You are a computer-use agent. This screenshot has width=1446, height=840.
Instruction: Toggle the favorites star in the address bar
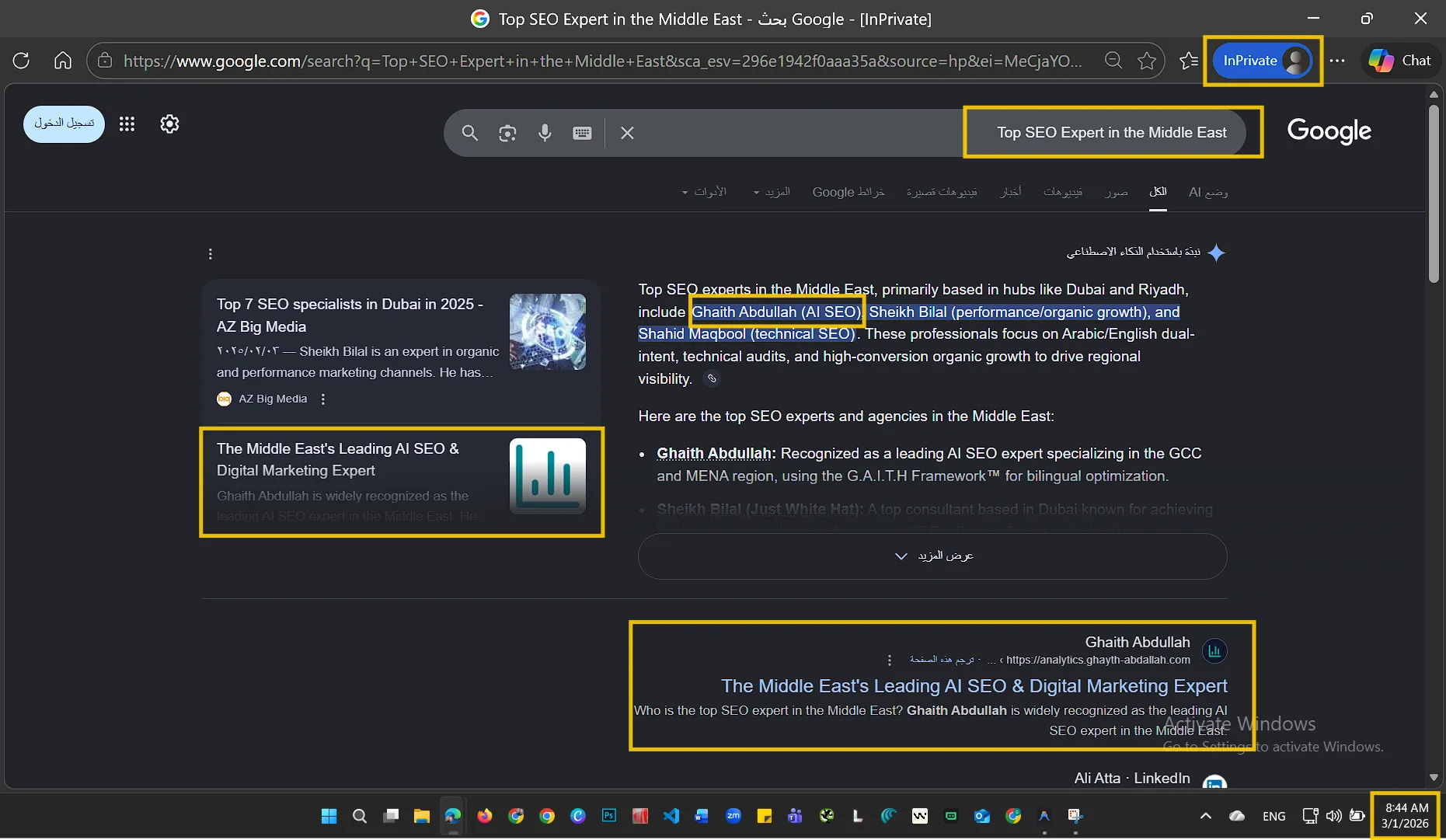coord(1148,60)
